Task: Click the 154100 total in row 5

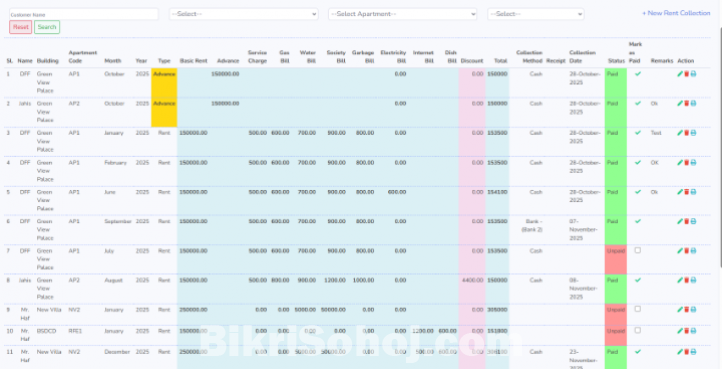Action: coord(497,192)
